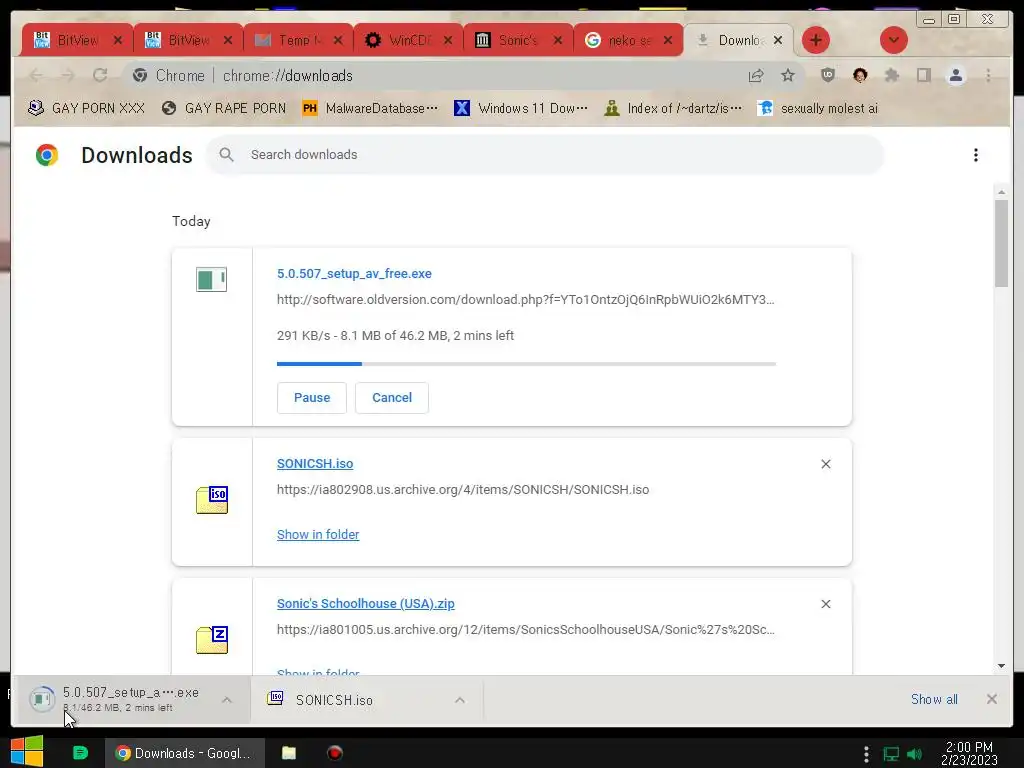Click the page vertical scrollbar thumb
Image resolution: width=1024 pixels, height=768 pixels.
1001,243
